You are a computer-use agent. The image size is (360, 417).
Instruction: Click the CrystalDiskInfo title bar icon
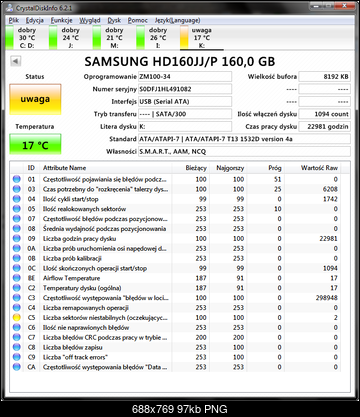point(10,8)
